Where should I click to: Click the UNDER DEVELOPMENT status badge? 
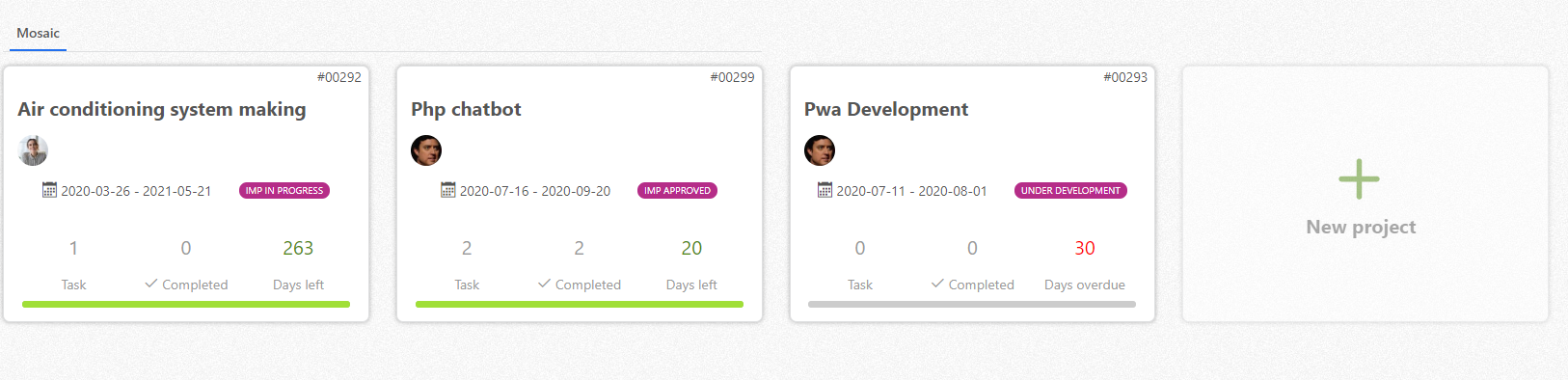(1070, 191)
